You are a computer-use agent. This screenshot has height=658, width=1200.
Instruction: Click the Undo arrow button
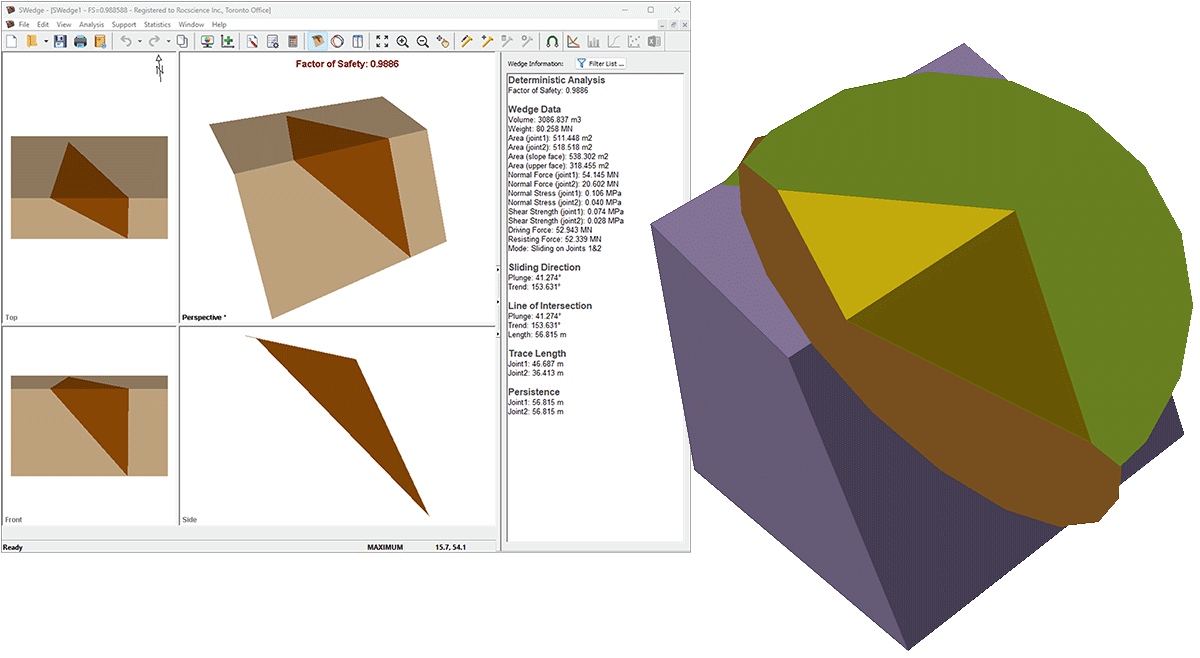126,41
